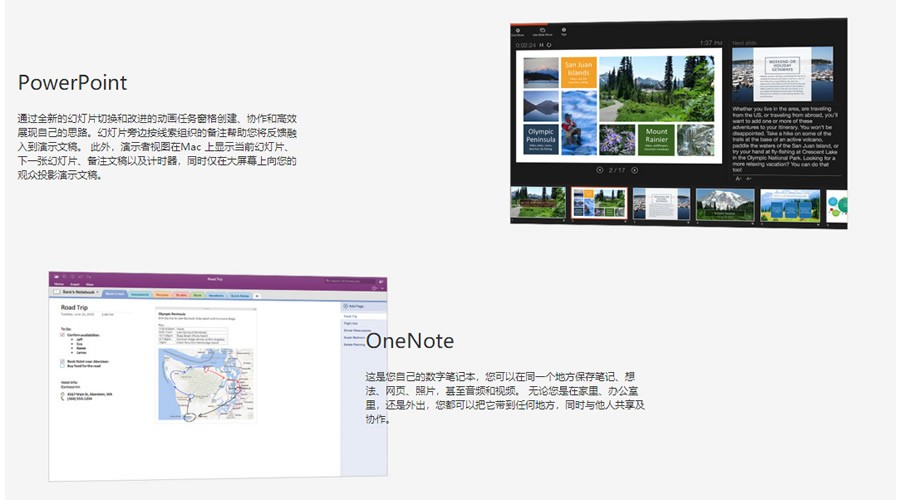Viewport: 900px width, 500px height.
Task: Click the San Juan Islands orange tile
Action: coord(579,72)
